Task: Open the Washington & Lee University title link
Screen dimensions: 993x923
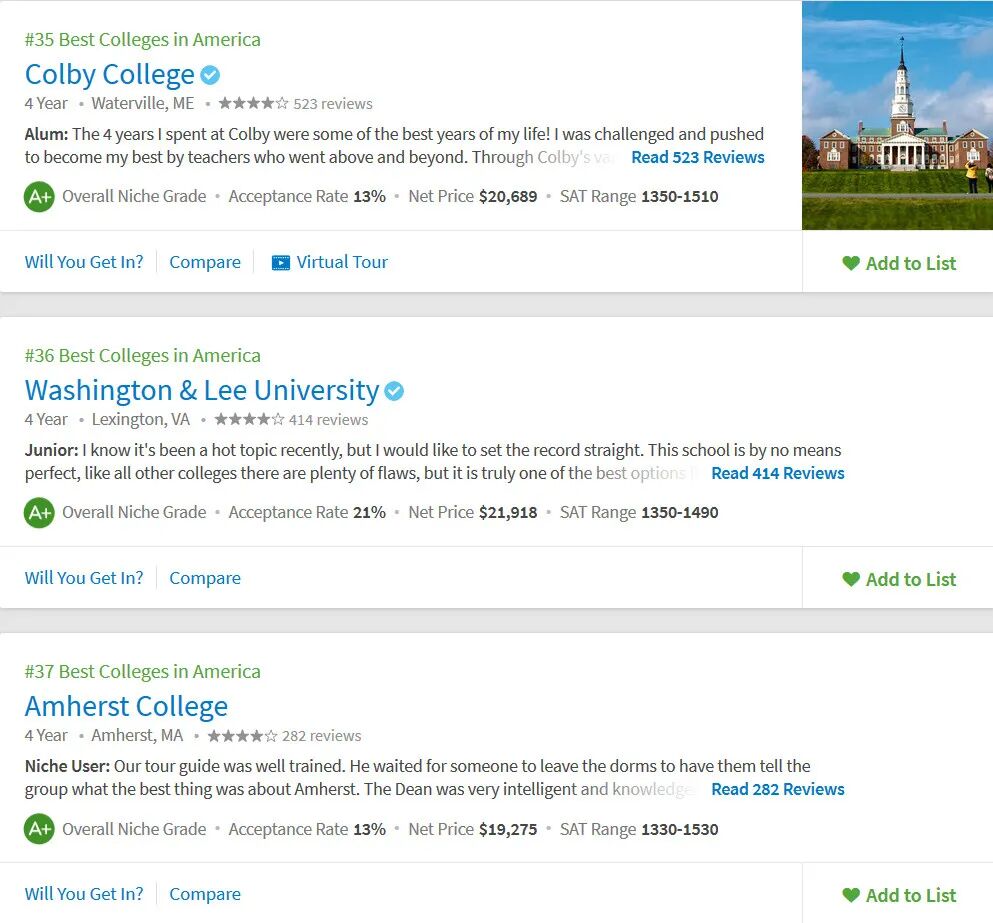Action: coord(202,390)
